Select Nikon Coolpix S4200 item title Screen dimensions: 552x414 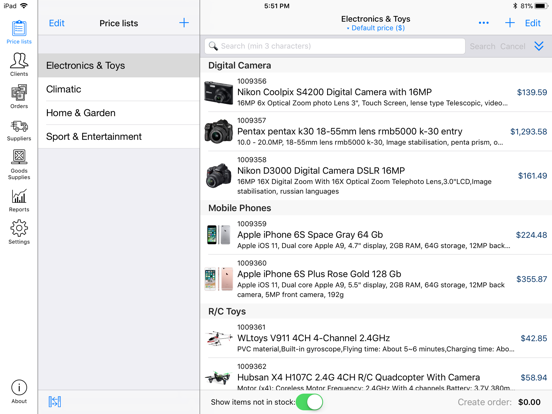(x=334, y=92)
